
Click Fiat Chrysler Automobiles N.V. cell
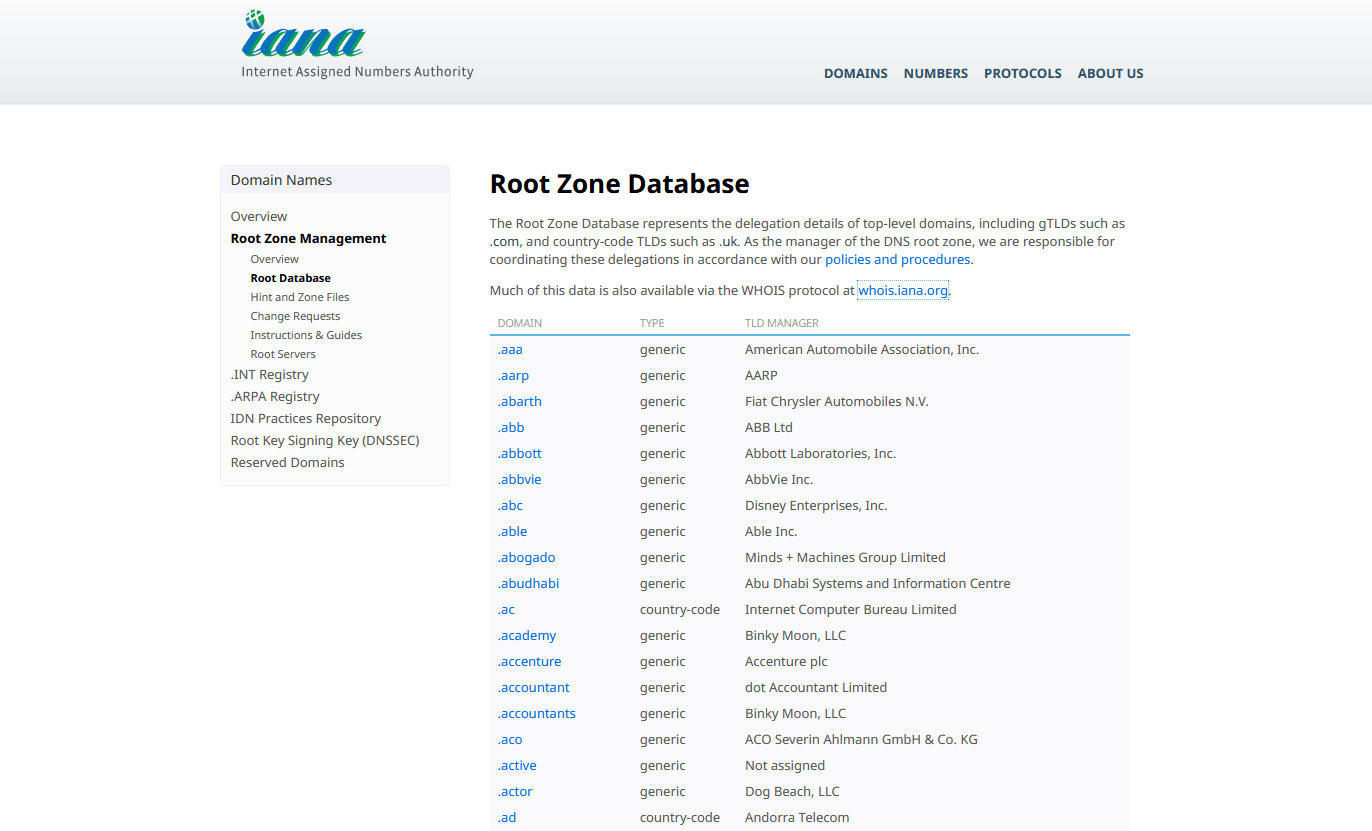(x=837, y=401)
